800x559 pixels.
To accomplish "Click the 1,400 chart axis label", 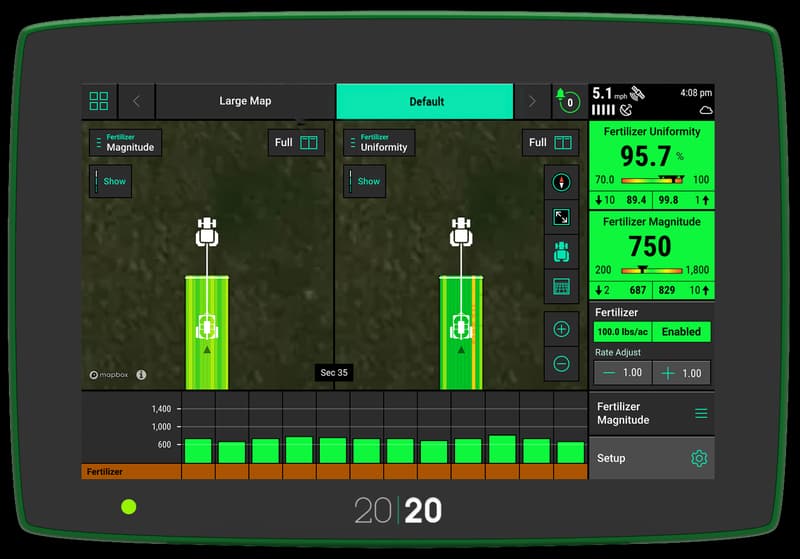I will click(161, 409).
